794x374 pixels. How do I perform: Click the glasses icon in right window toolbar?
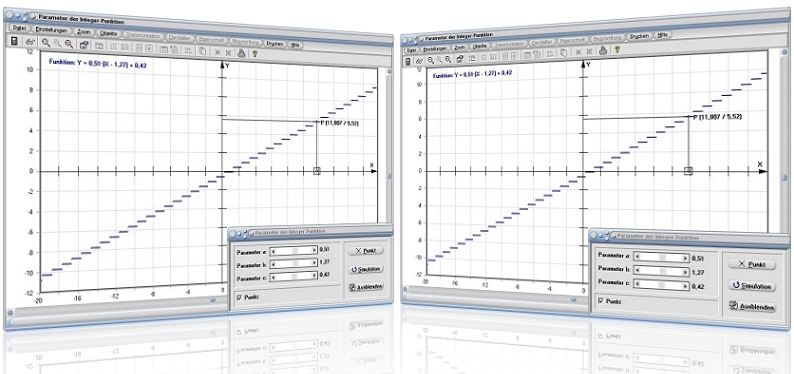[x=419, y=61]
